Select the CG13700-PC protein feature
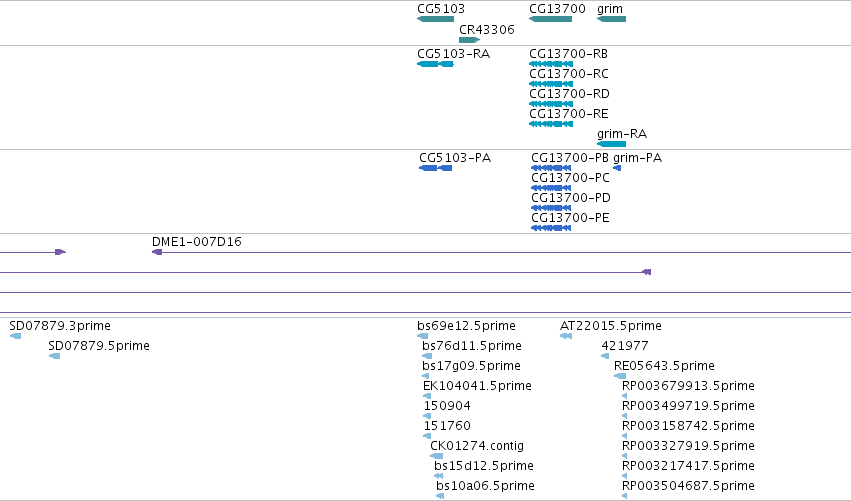 pyautogui.click(x=551, y=188)
